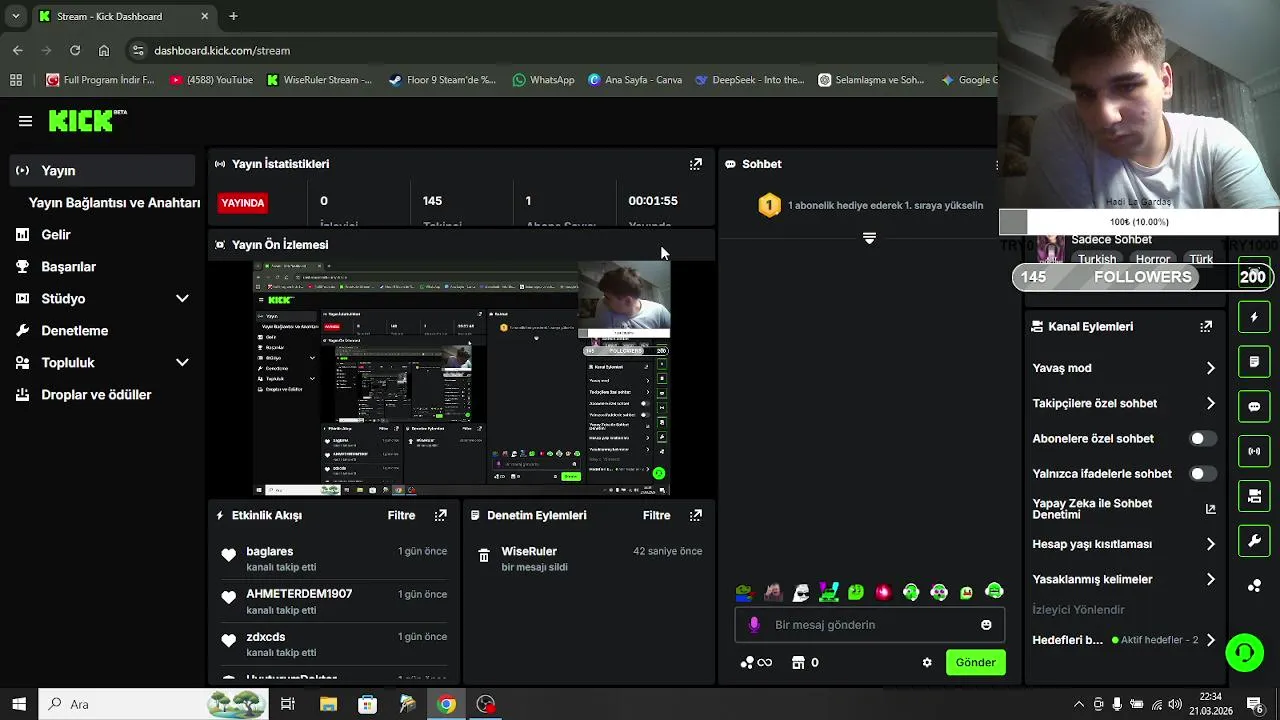Open the Ana Sayfa - Canva bookmark
This screenshot has height=720, width=1280.
pyautogui.click(x=635, y=80)
